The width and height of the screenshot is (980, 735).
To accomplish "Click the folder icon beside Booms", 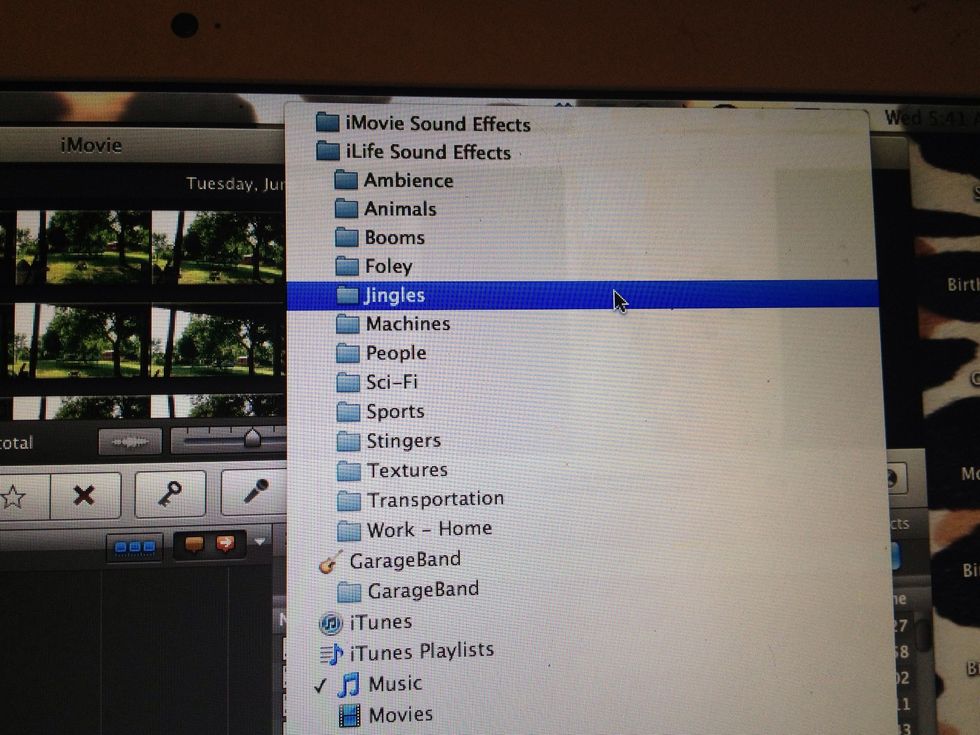I will tap(346, 237).
